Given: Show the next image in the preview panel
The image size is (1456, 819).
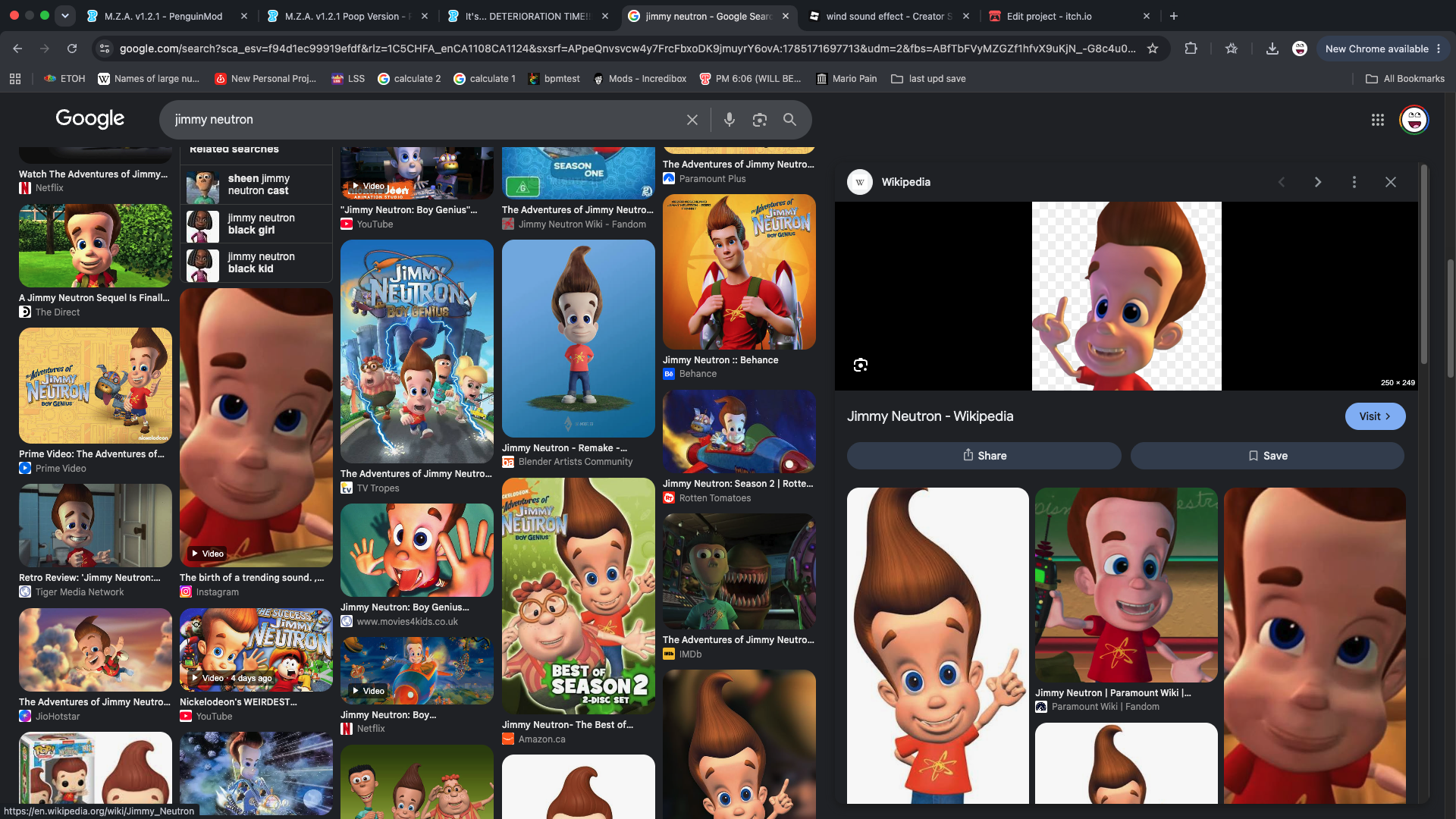Looking at the screenshot, I should pos(1318,182).
